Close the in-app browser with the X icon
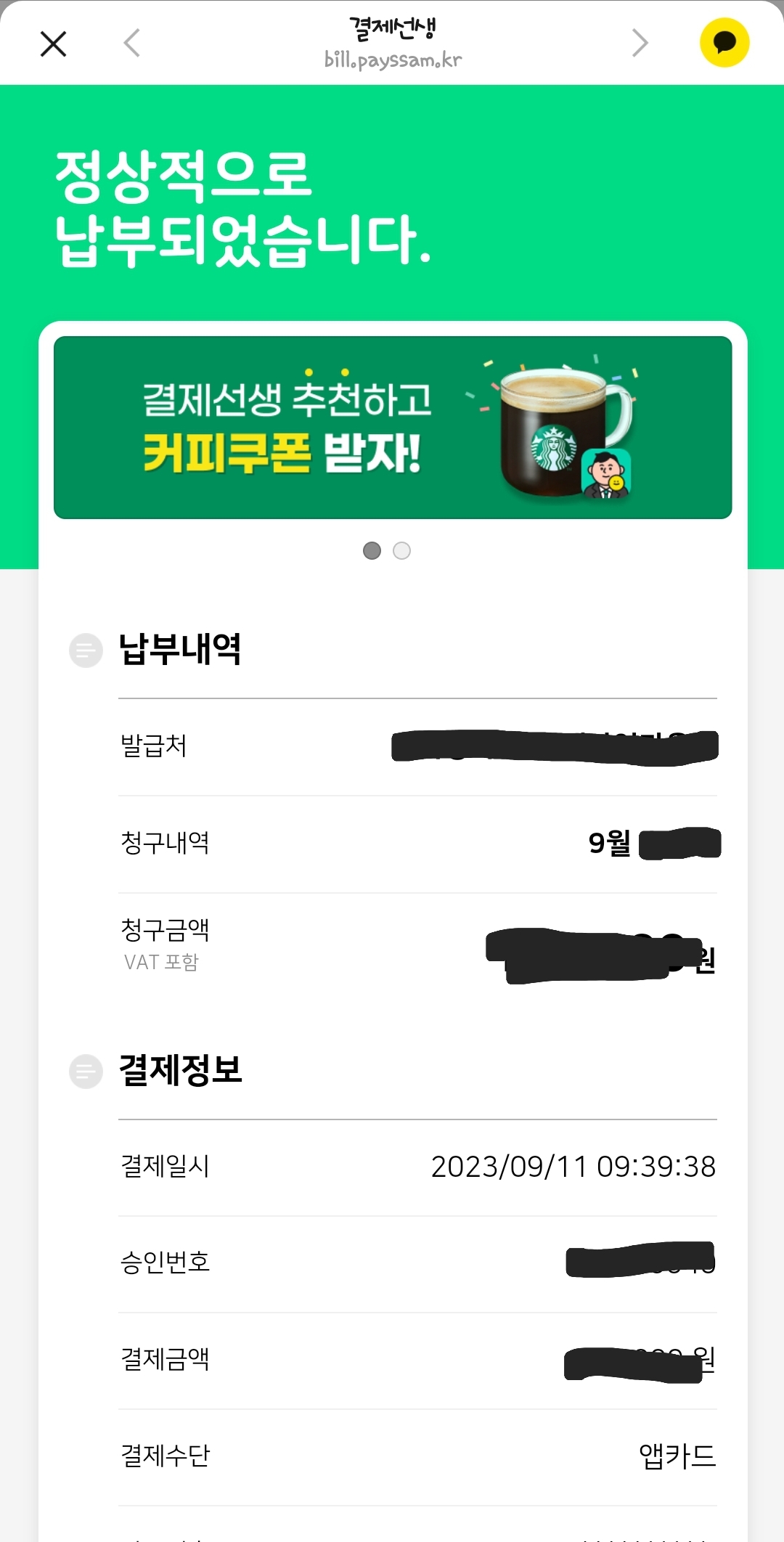Viewport: 784px width, 1542px height. coord(53,44)
